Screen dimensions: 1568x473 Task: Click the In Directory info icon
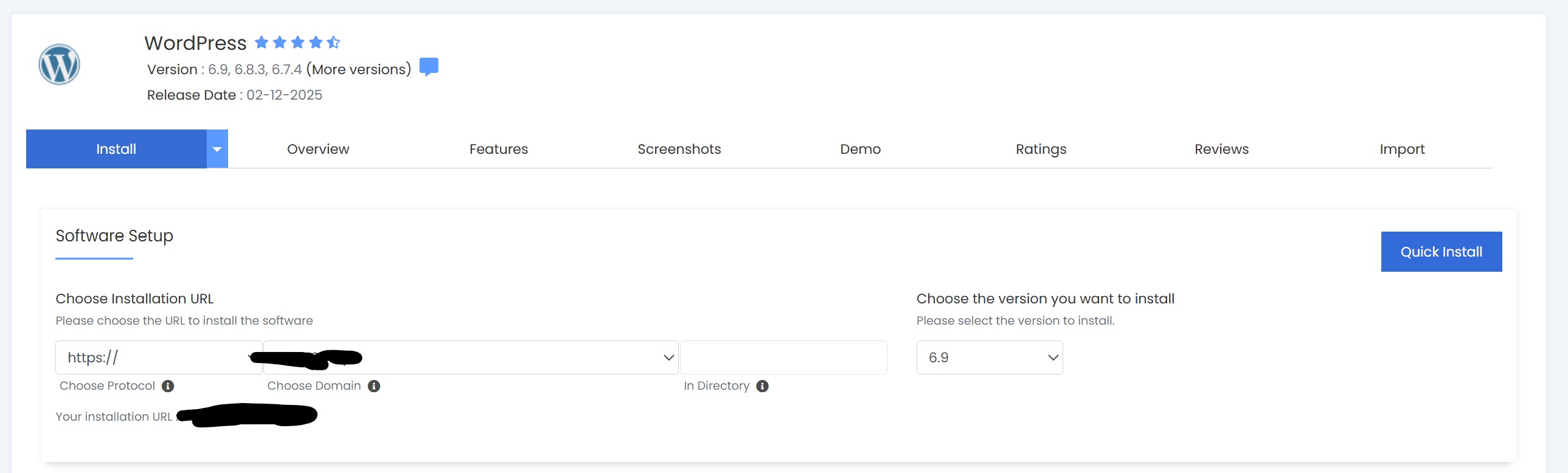pos(762,386)
